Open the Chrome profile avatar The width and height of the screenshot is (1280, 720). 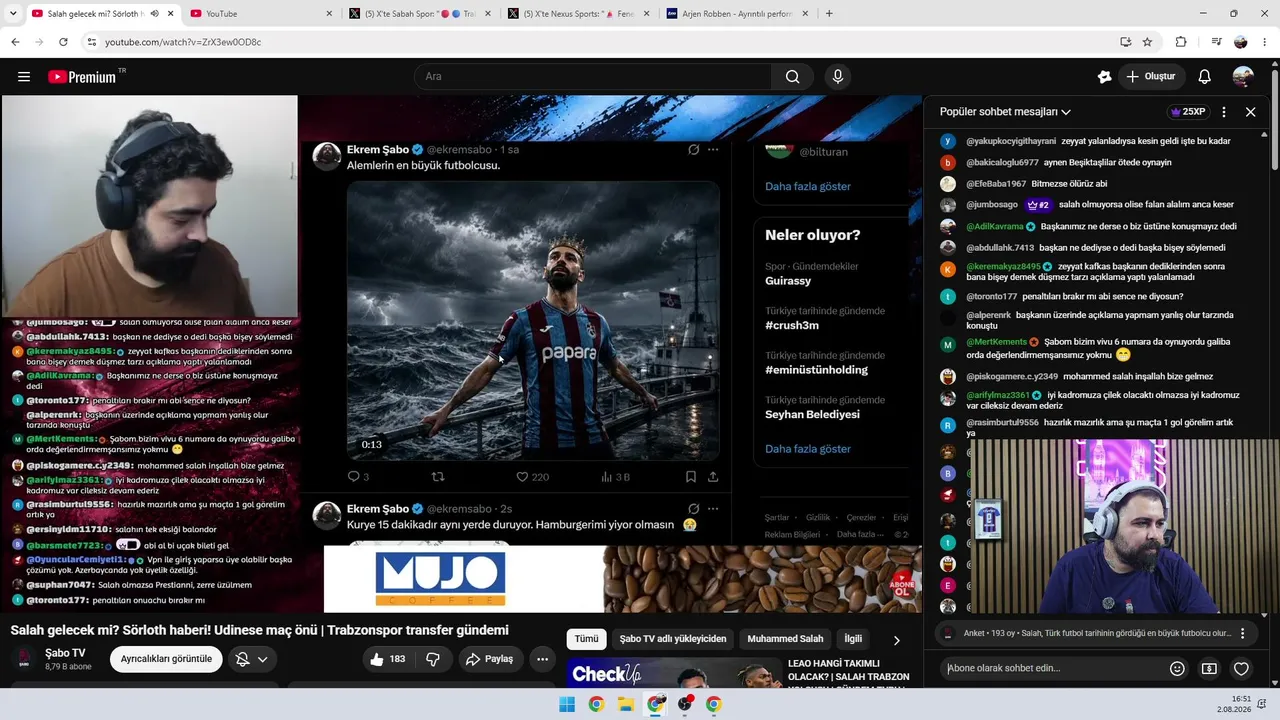(1241, 42)
